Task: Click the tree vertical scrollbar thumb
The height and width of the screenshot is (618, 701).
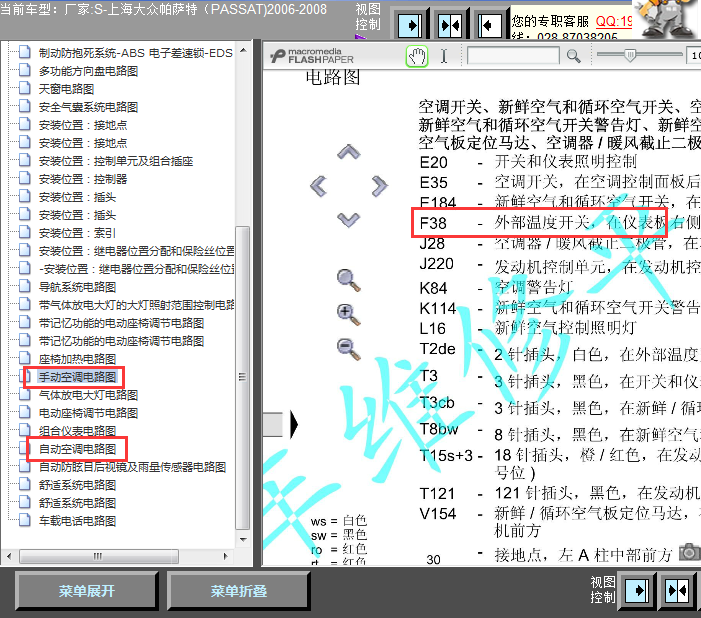Action: 243,378
